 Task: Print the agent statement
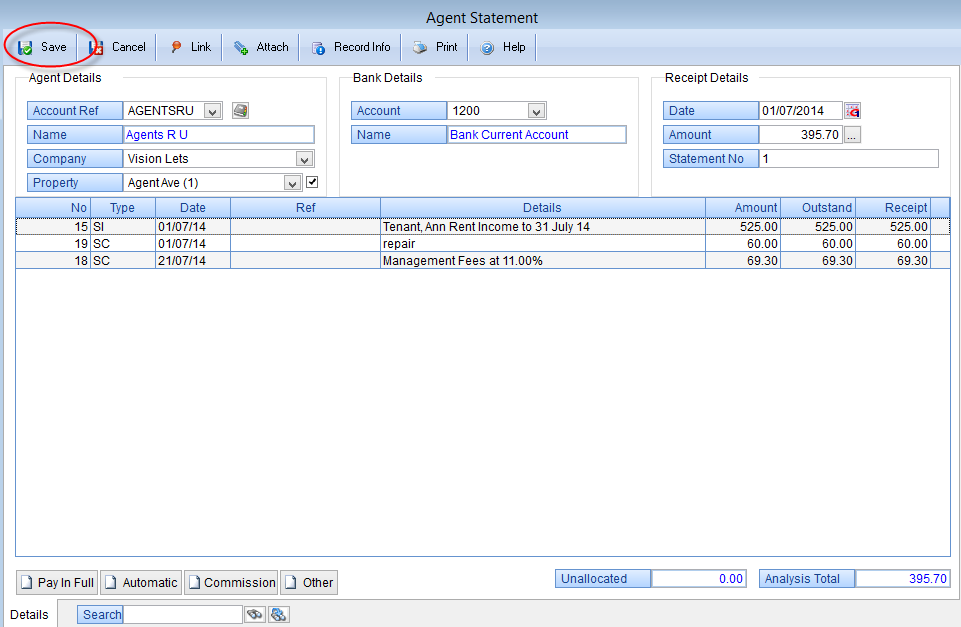point(435,47)
